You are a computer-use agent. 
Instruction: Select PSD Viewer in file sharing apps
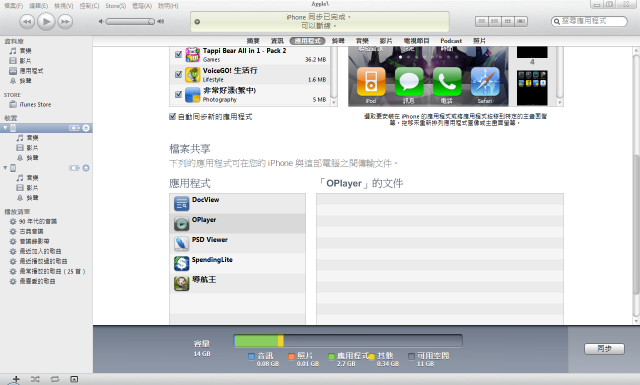238,243
